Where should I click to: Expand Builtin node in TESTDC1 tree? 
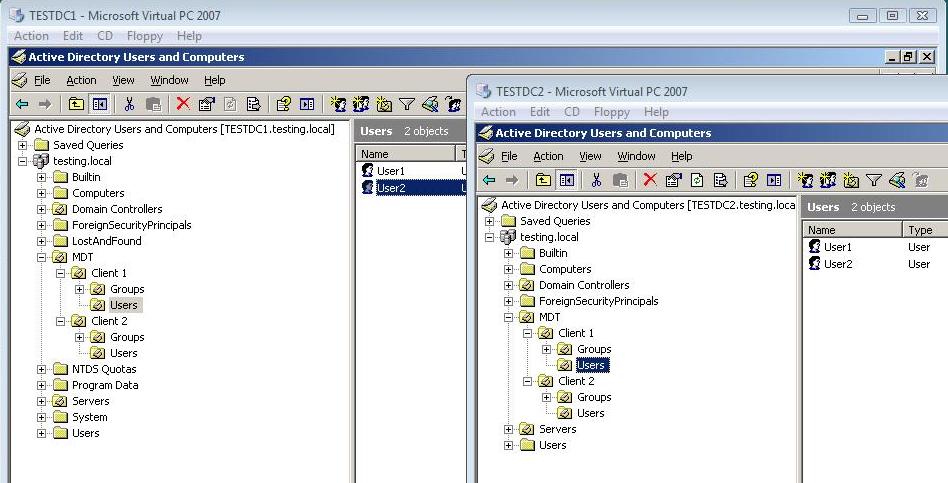(42, 177)
